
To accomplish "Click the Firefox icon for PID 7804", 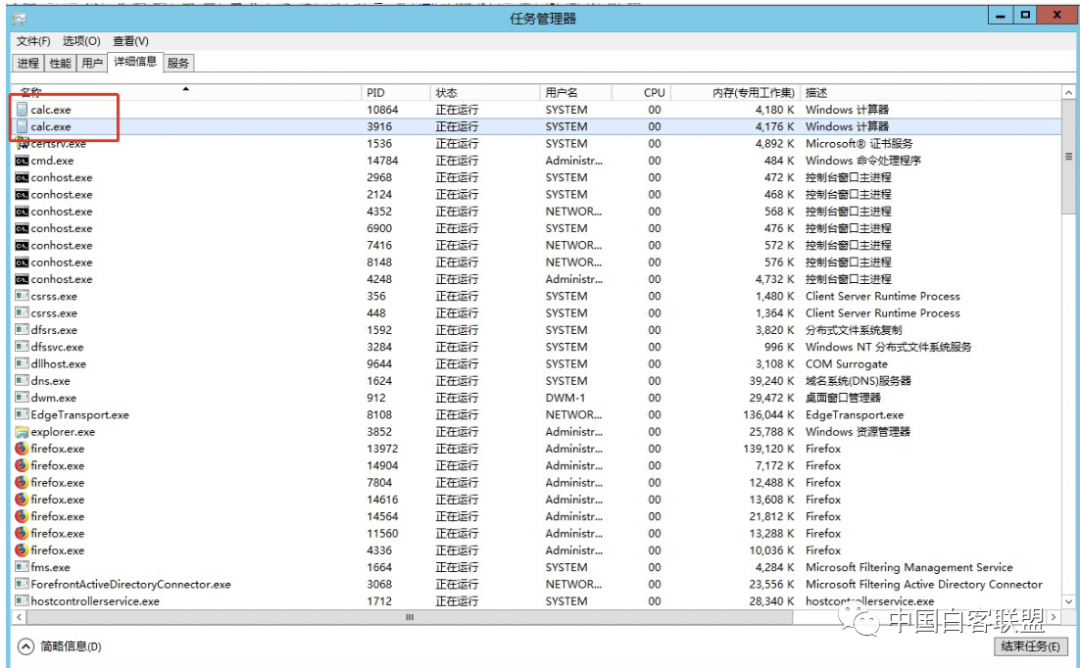I will click(21, 482).
